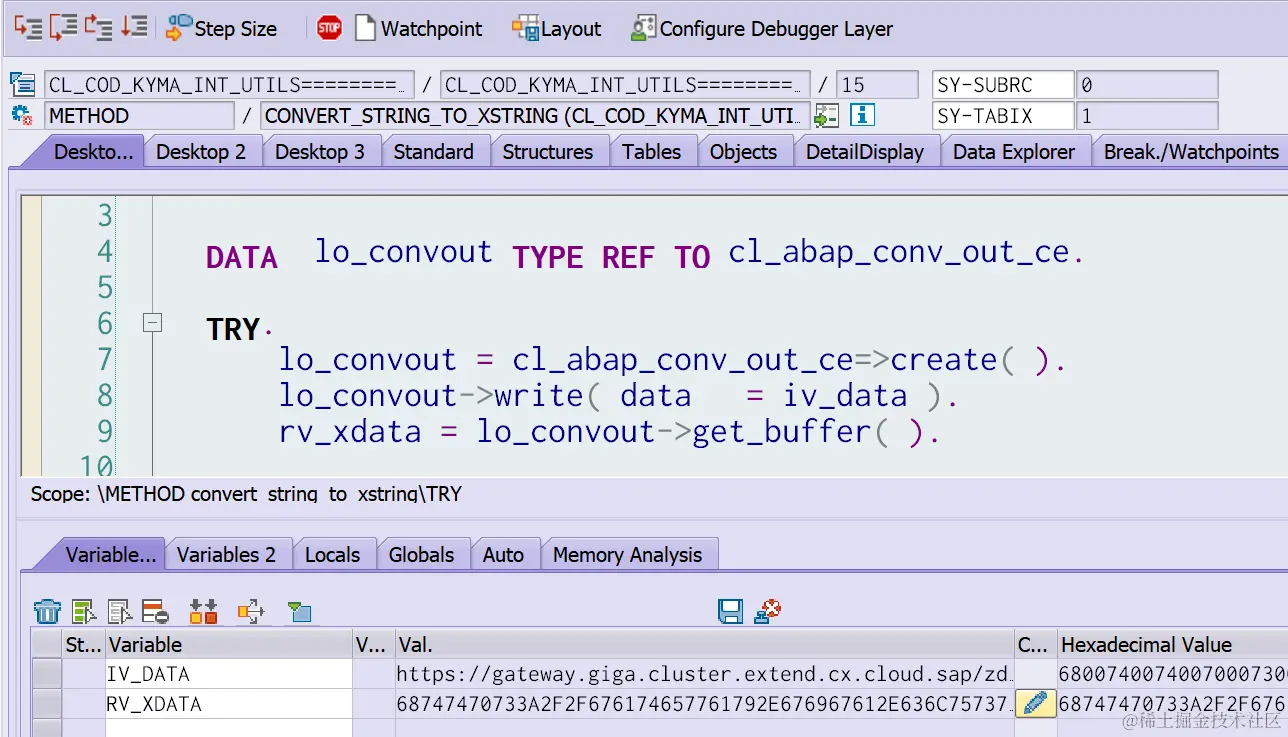1288x737 pixels.
Task: Open the Step Size setting
Action: point(221,28)
